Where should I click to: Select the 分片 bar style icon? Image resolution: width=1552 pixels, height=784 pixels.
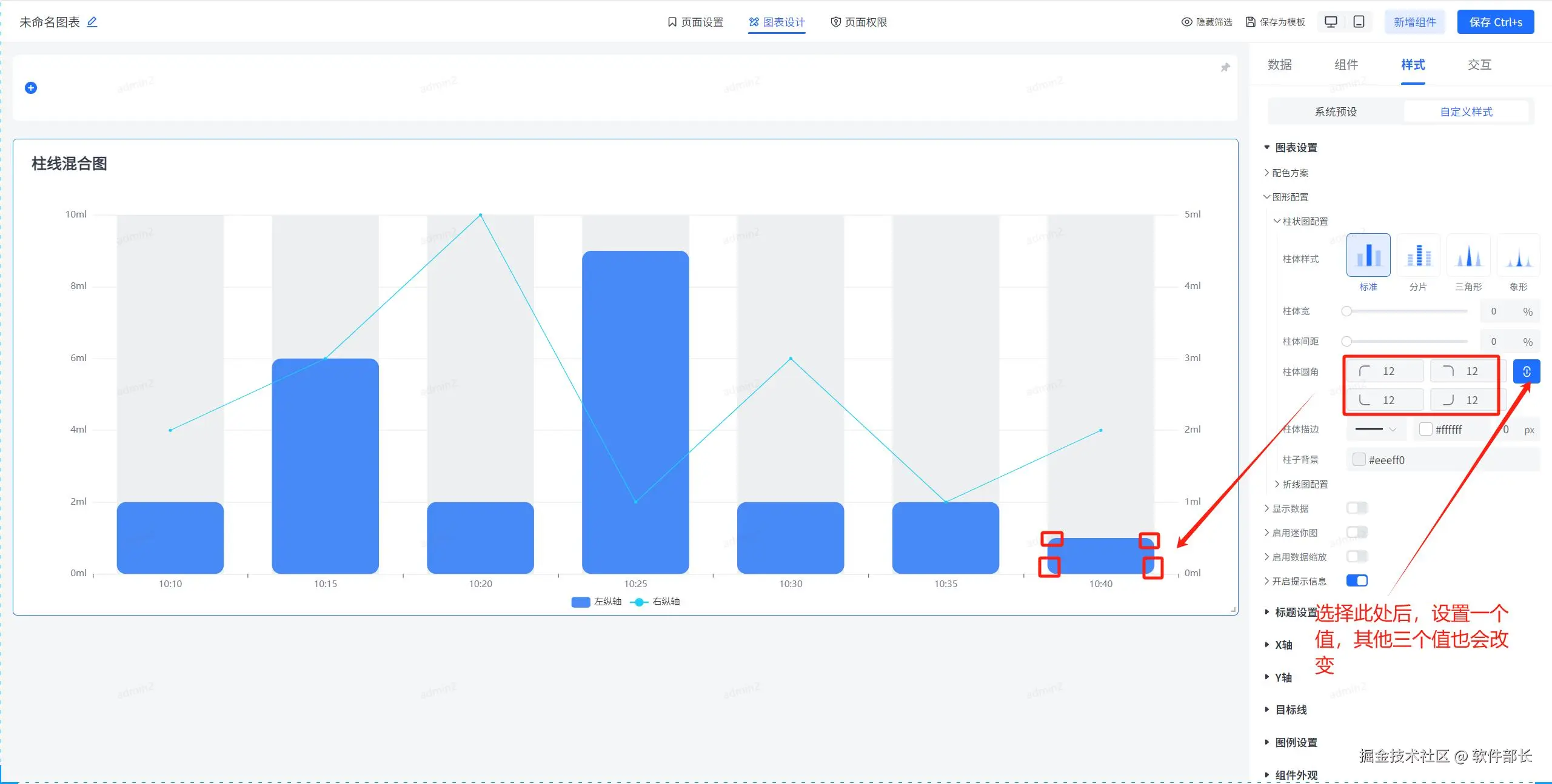[x=1418, y=256]
